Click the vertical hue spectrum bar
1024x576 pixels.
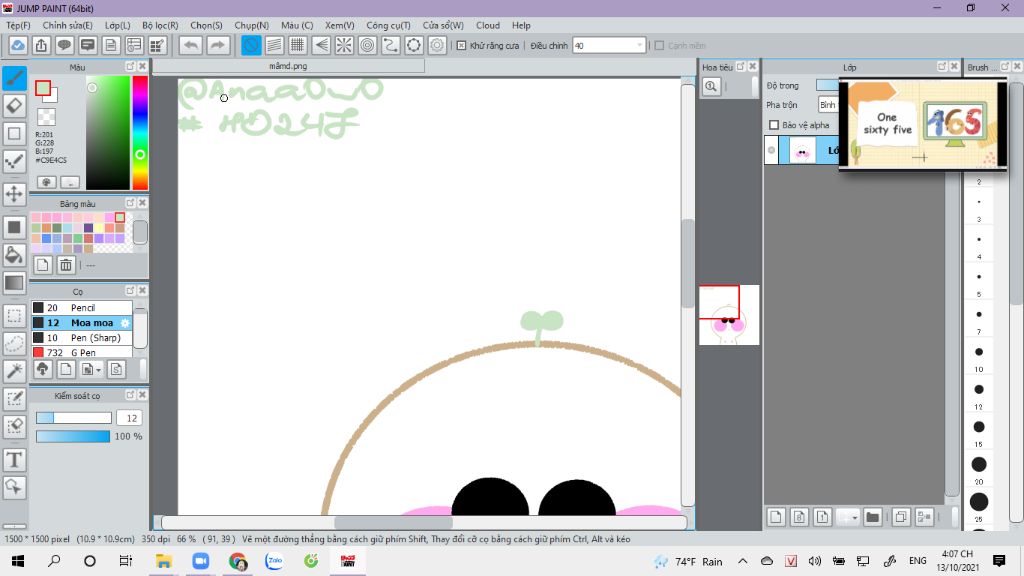point(140,133)
